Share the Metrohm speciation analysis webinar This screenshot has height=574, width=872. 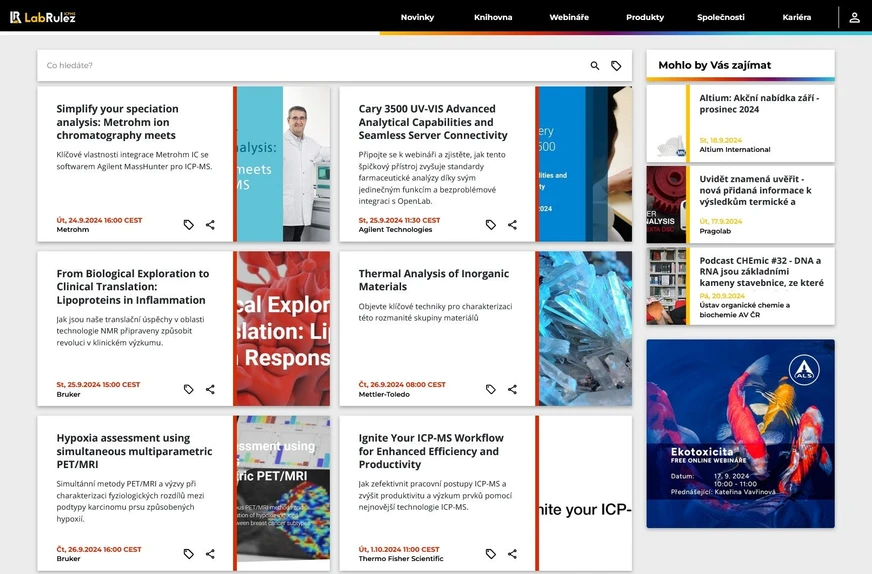coord(210,225)
